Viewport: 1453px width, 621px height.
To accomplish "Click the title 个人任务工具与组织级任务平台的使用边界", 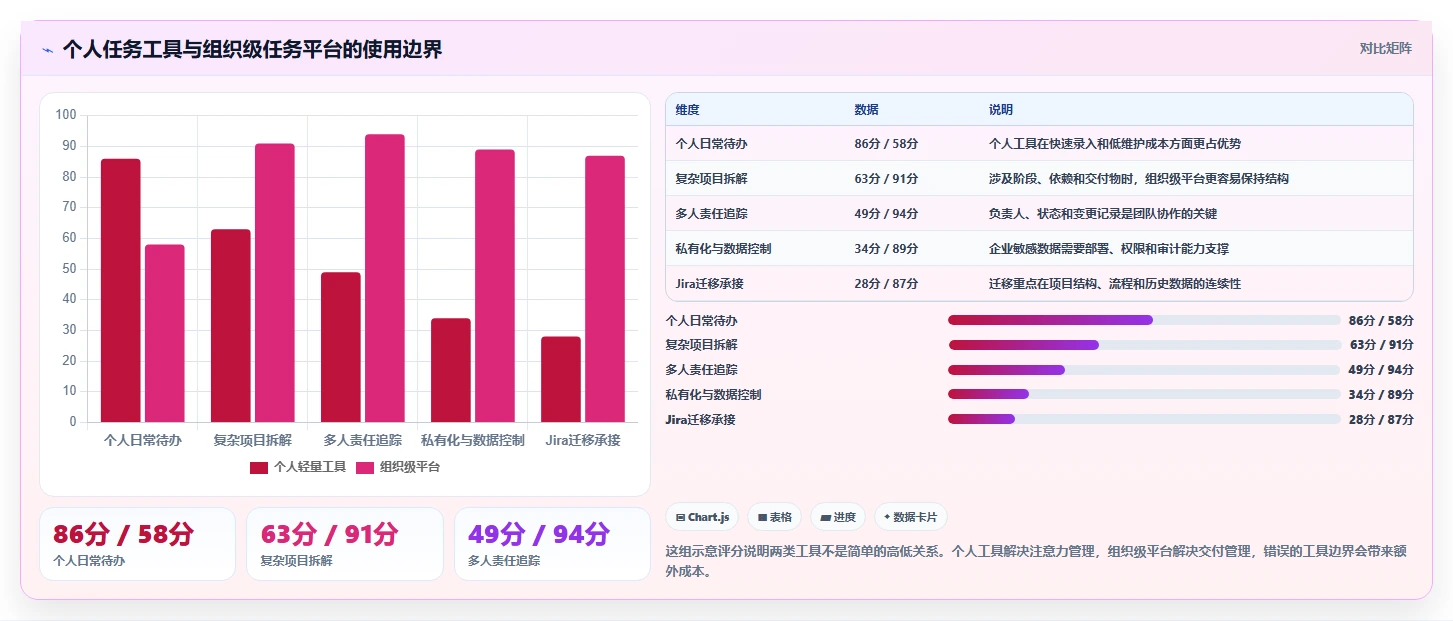I will [252, 50].
